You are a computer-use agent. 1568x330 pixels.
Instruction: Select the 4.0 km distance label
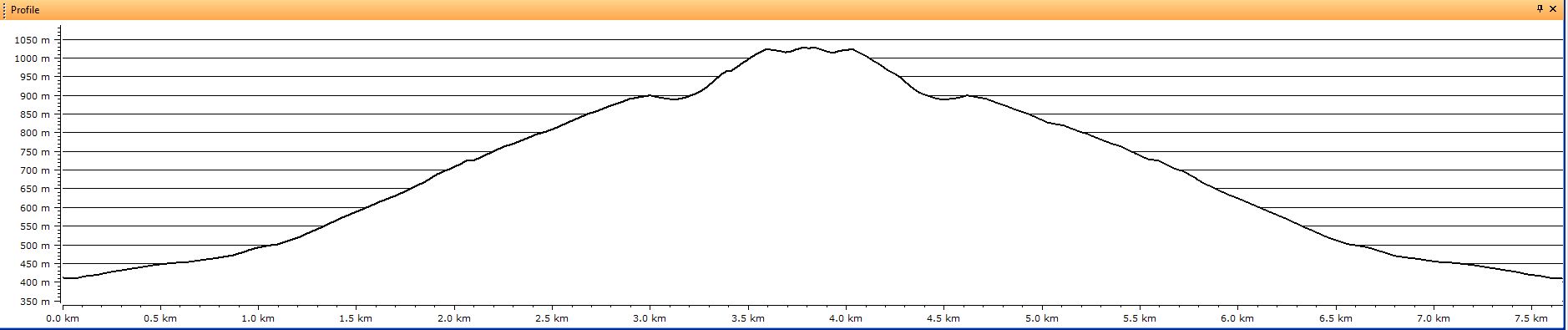(x=846, y=318)
